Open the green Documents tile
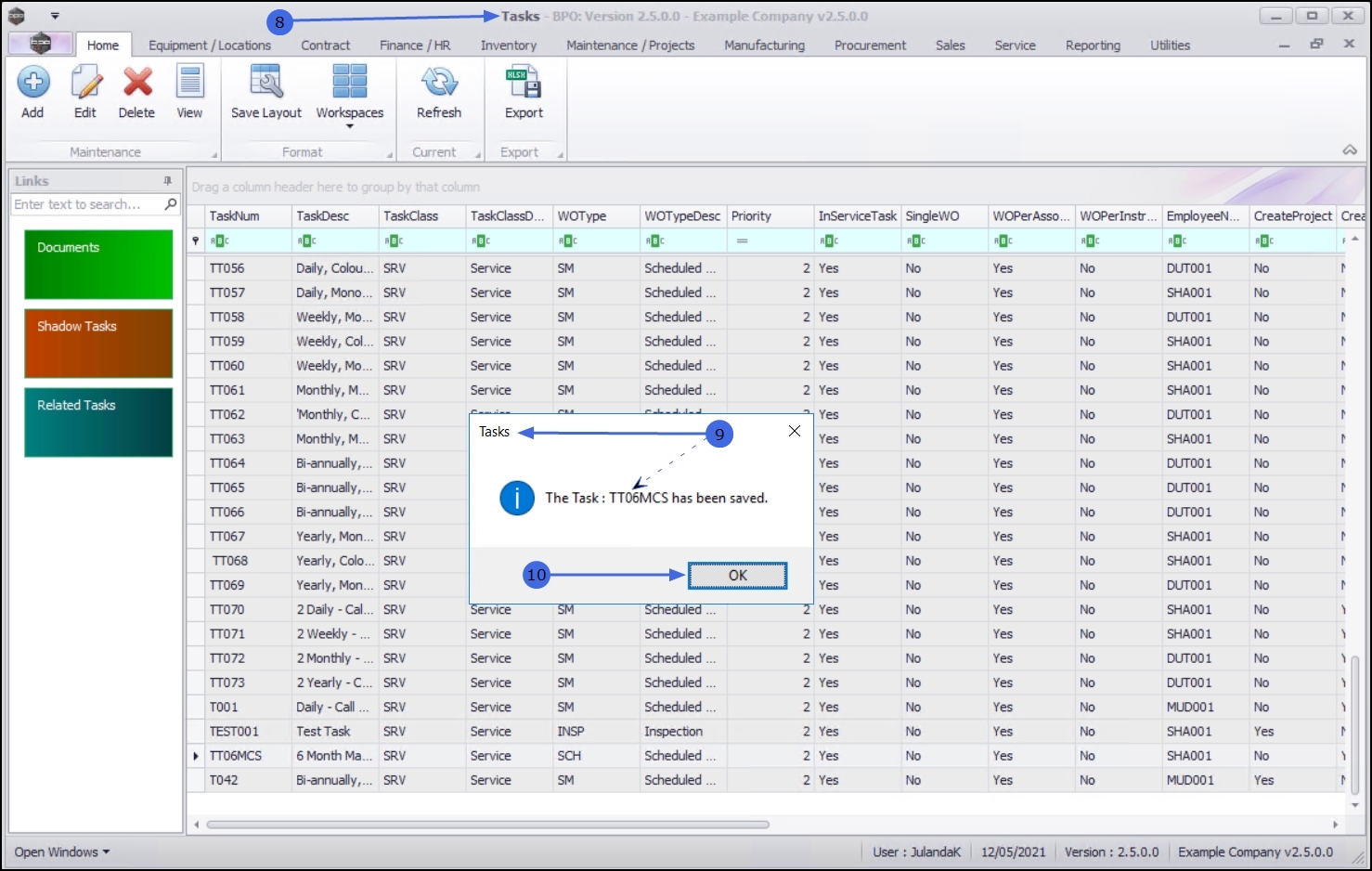Viewport: 1372px width, 871px height. click(x=98, y=265)
